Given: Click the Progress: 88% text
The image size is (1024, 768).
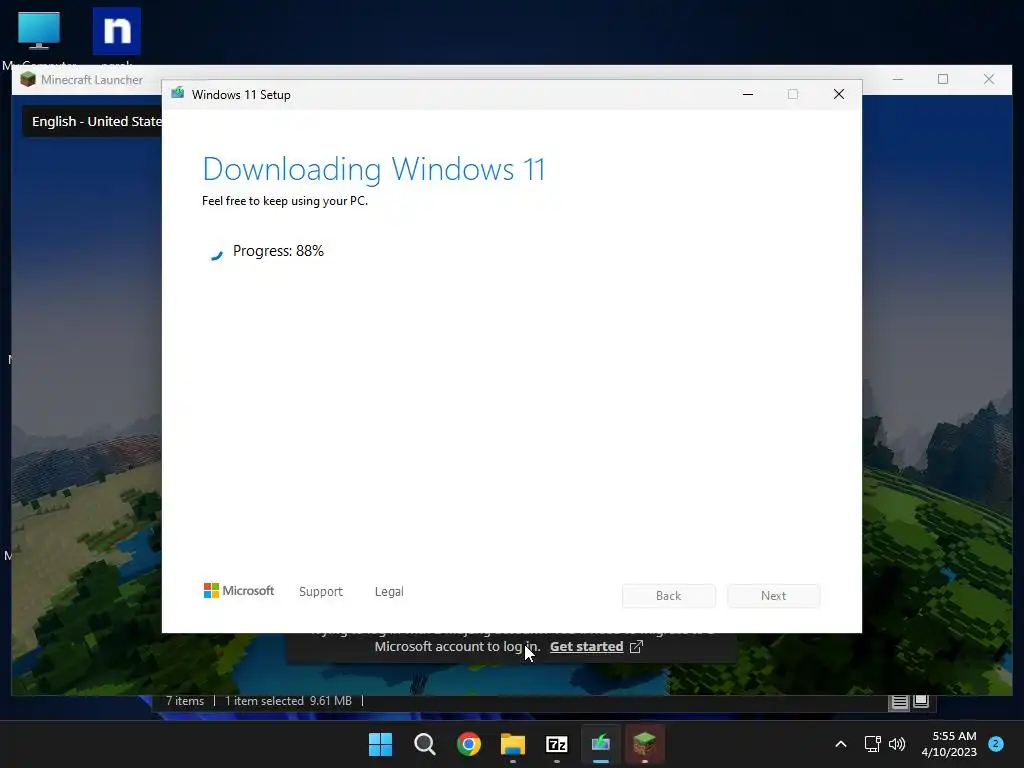Looking at the screenshot, I should click(278, 251).
